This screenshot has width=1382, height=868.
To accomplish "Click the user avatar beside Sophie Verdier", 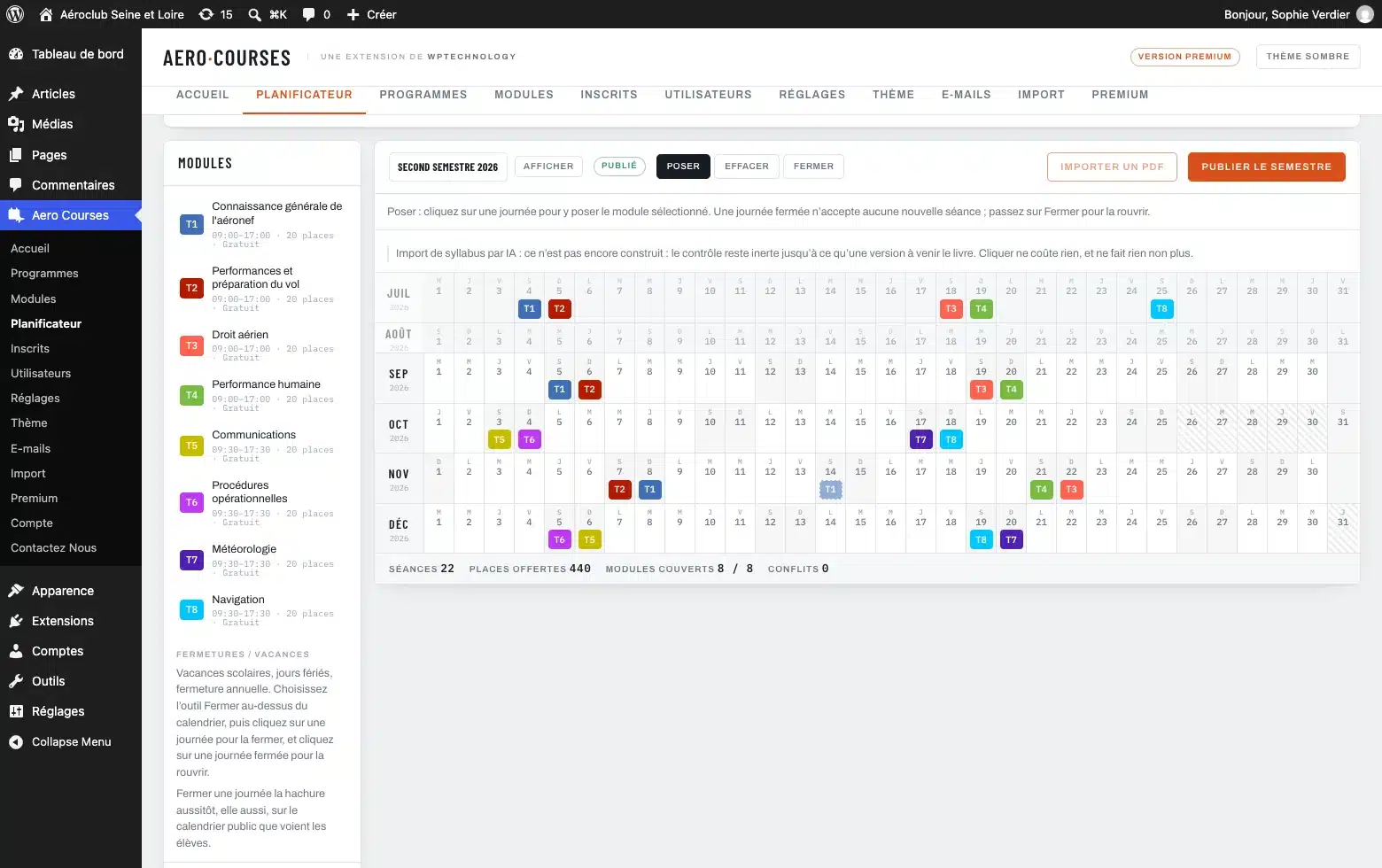I will [x=1365, y=14].
